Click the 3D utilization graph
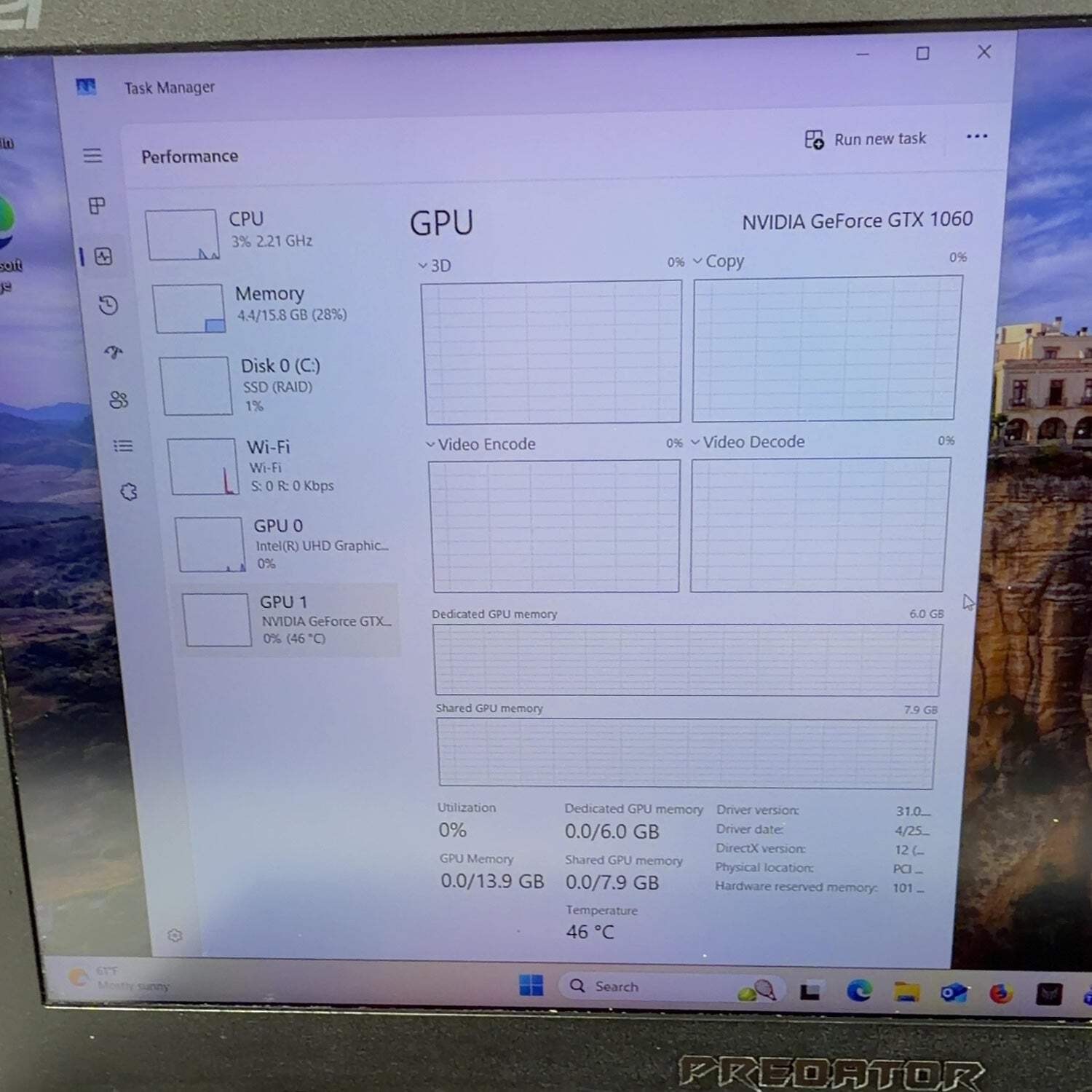 click(552, 352)
